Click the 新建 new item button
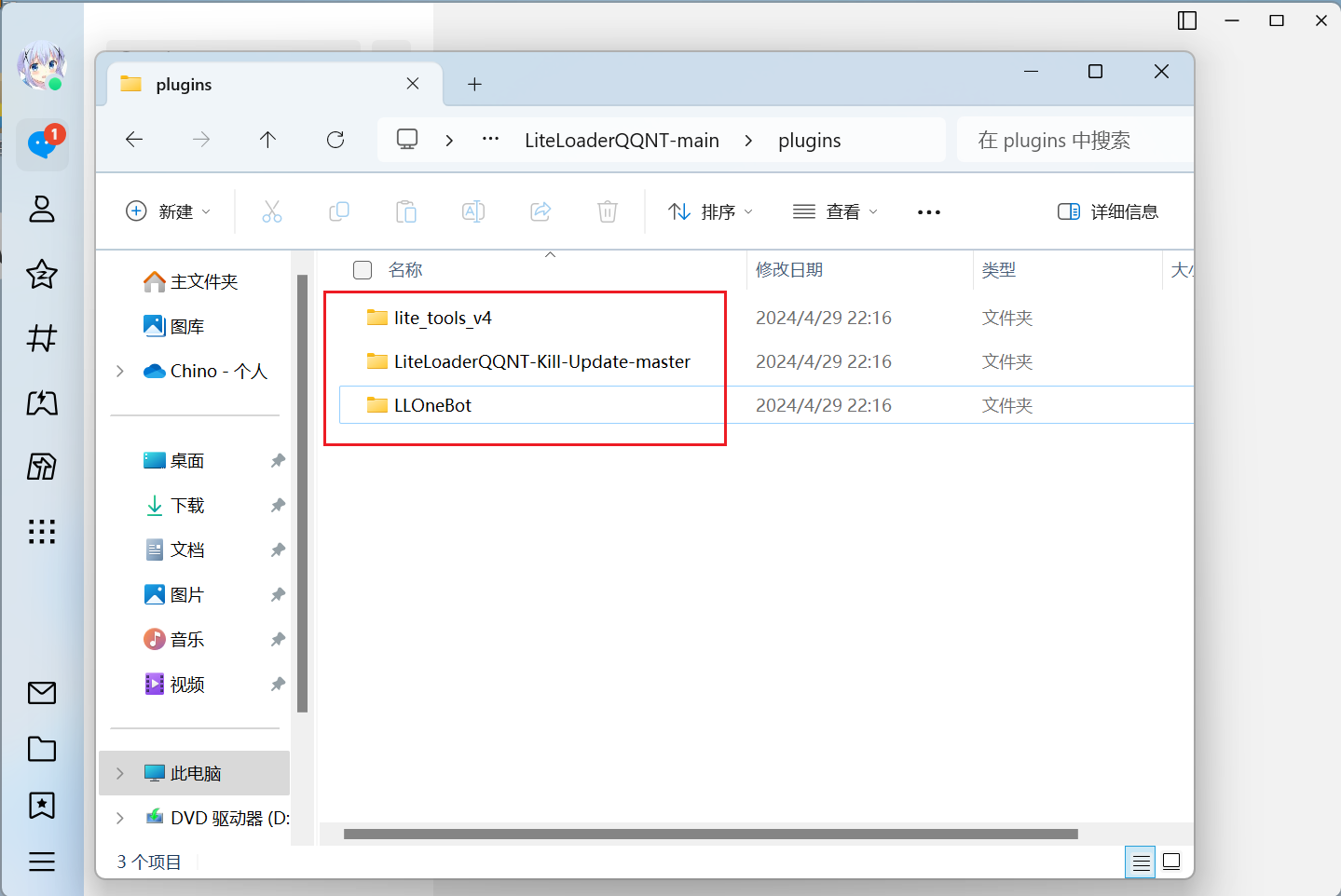Image resolution: width=1341 pixels, height=896 pixels. pos(169,212)
